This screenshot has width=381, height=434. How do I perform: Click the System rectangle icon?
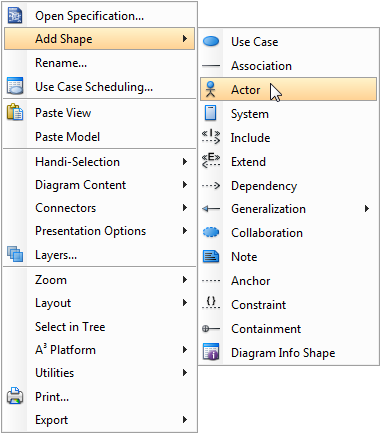click(210, 113)
